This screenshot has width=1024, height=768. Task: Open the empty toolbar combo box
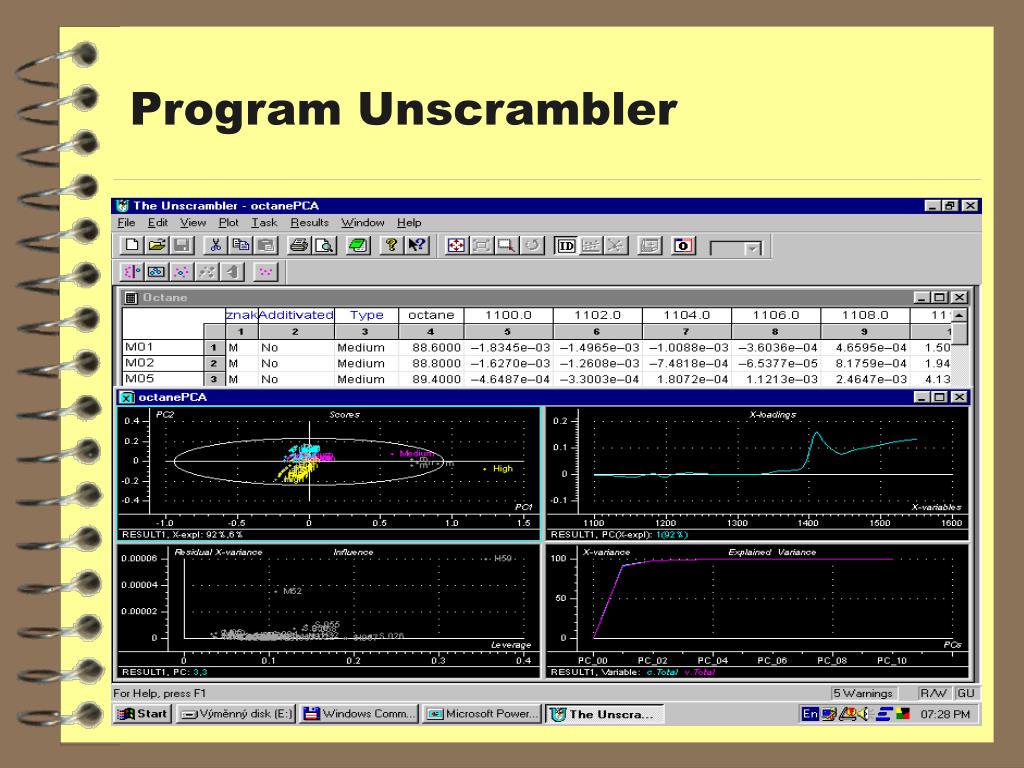coord(753,248)
